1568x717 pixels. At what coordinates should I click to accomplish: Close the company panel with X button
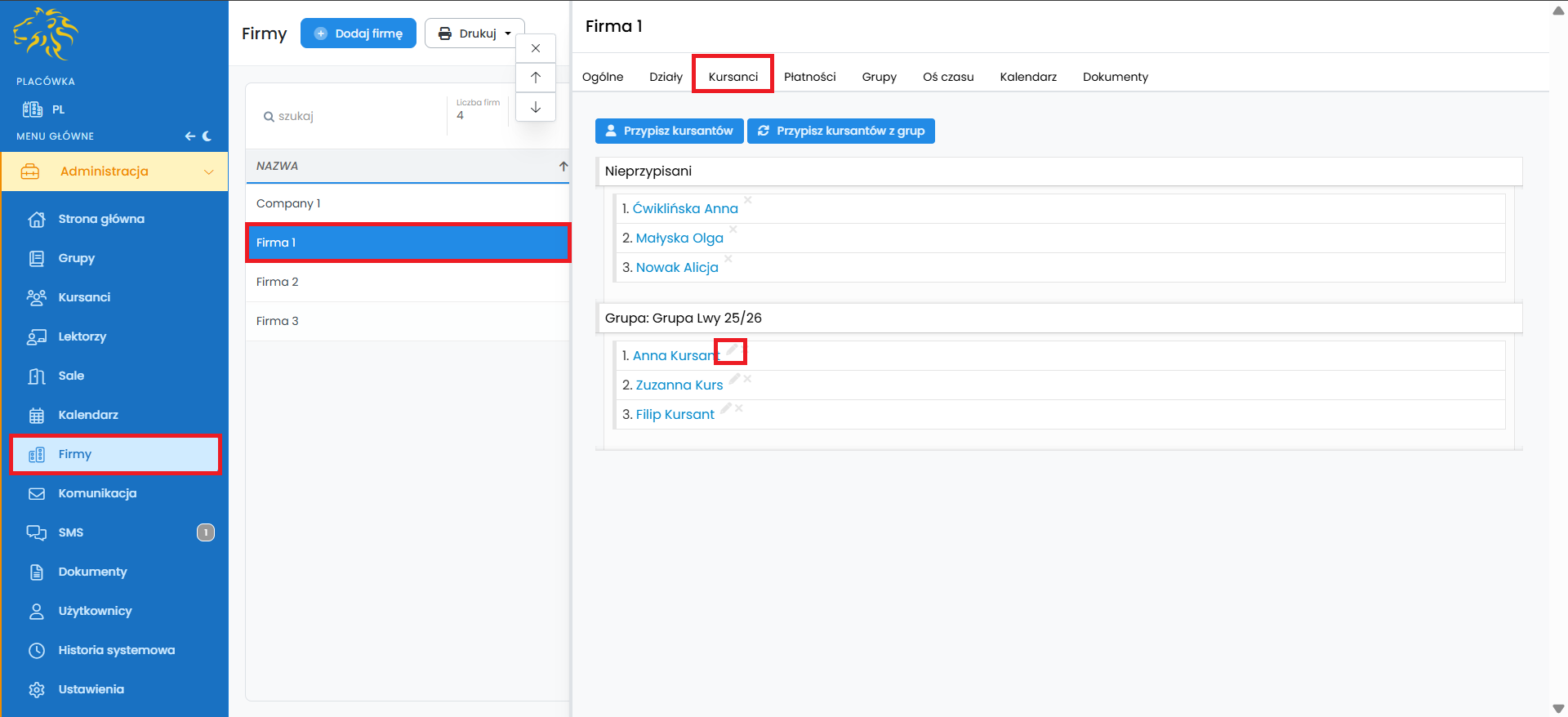click(536, 48)
